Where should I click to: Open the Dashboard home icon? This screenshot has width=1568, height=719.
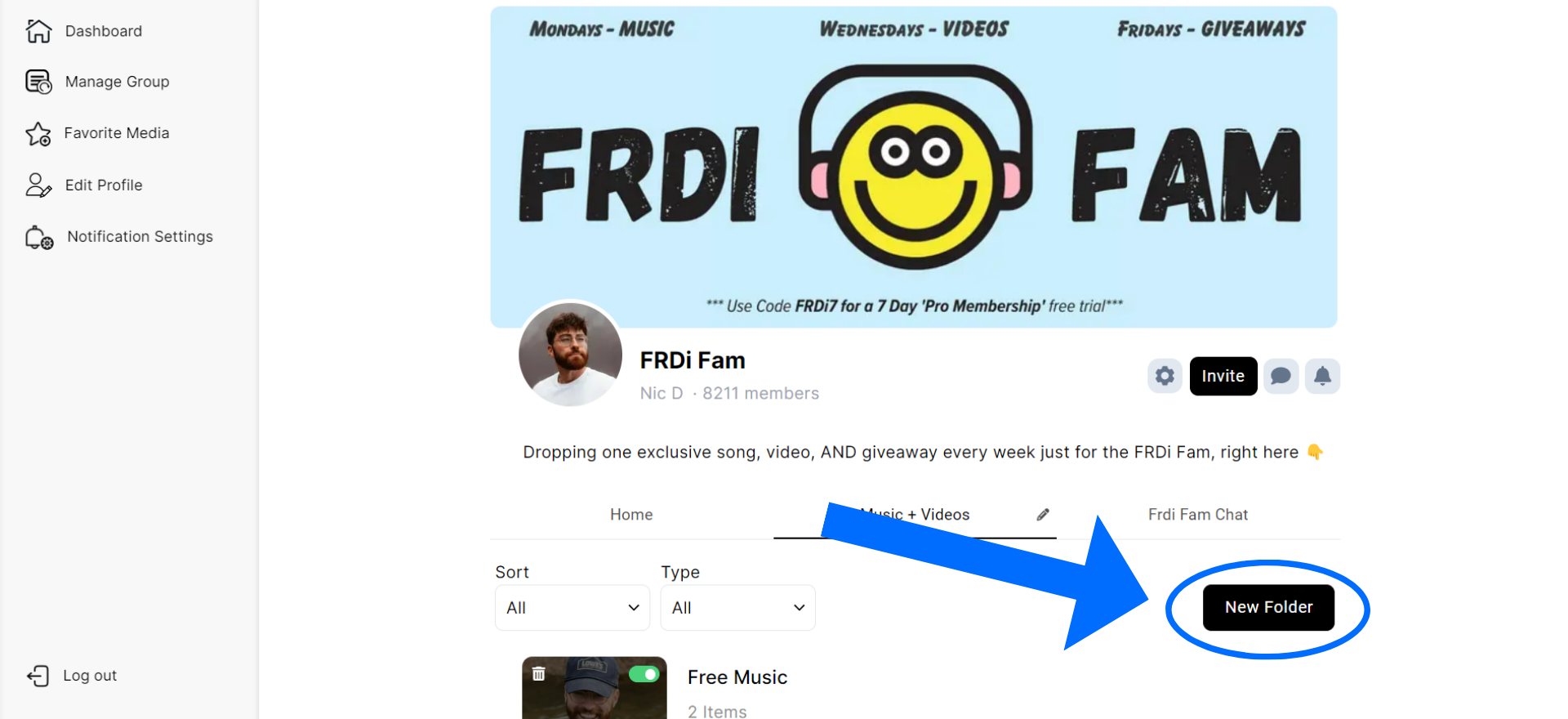click(38, 31)
